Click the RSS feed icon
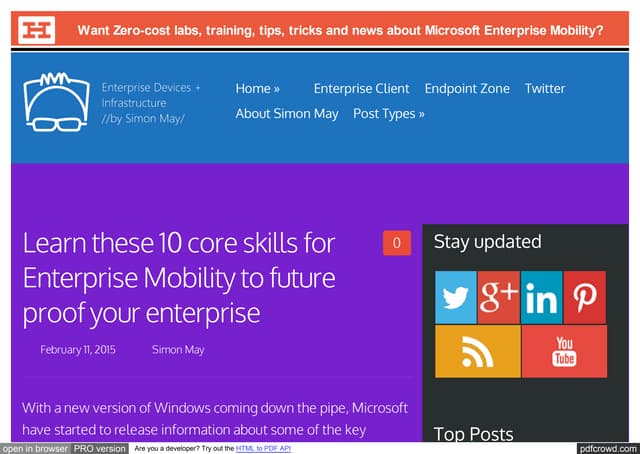The image size is (640, 454). 477,351
